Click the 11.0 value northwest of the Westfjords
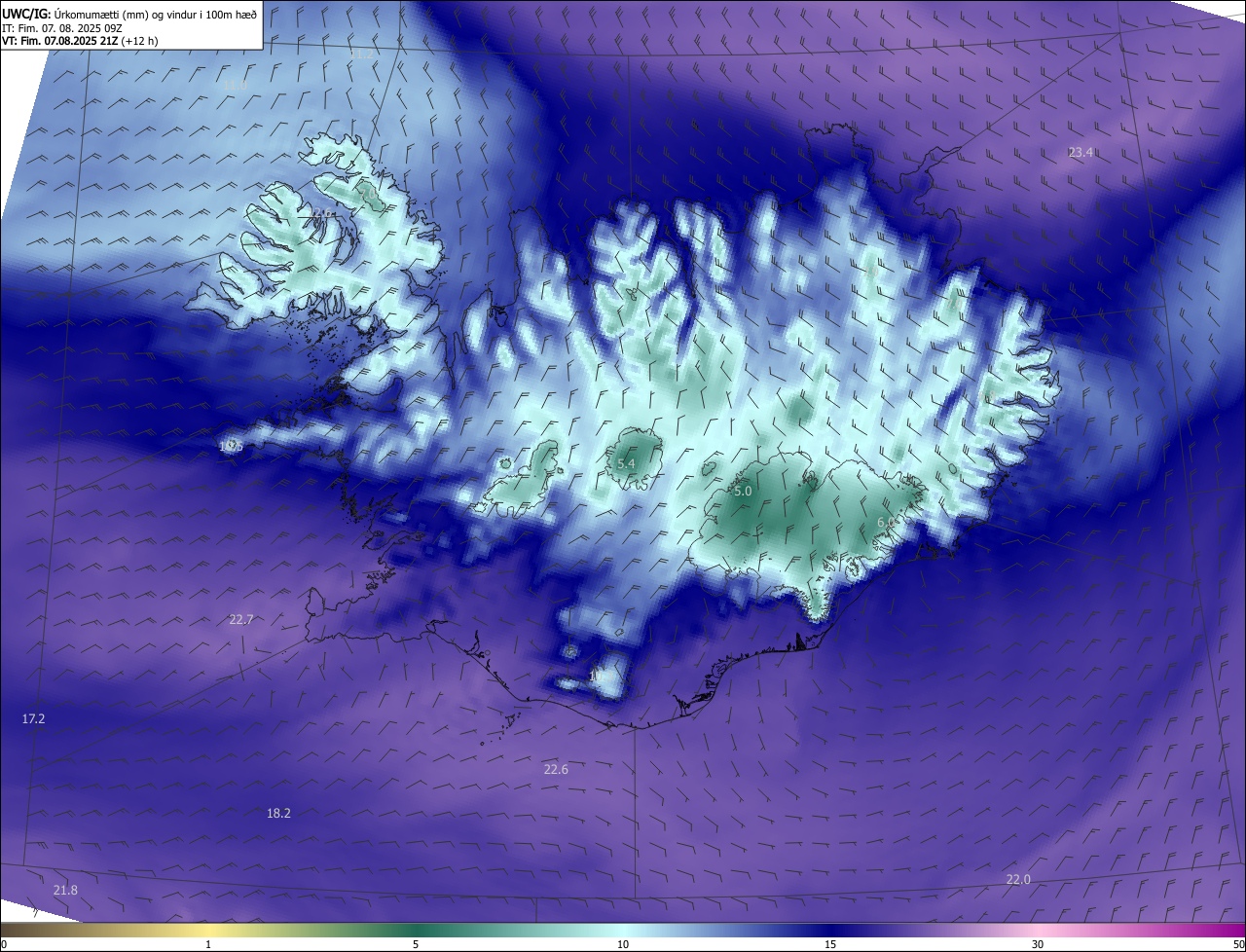 (x=235, y=86)
